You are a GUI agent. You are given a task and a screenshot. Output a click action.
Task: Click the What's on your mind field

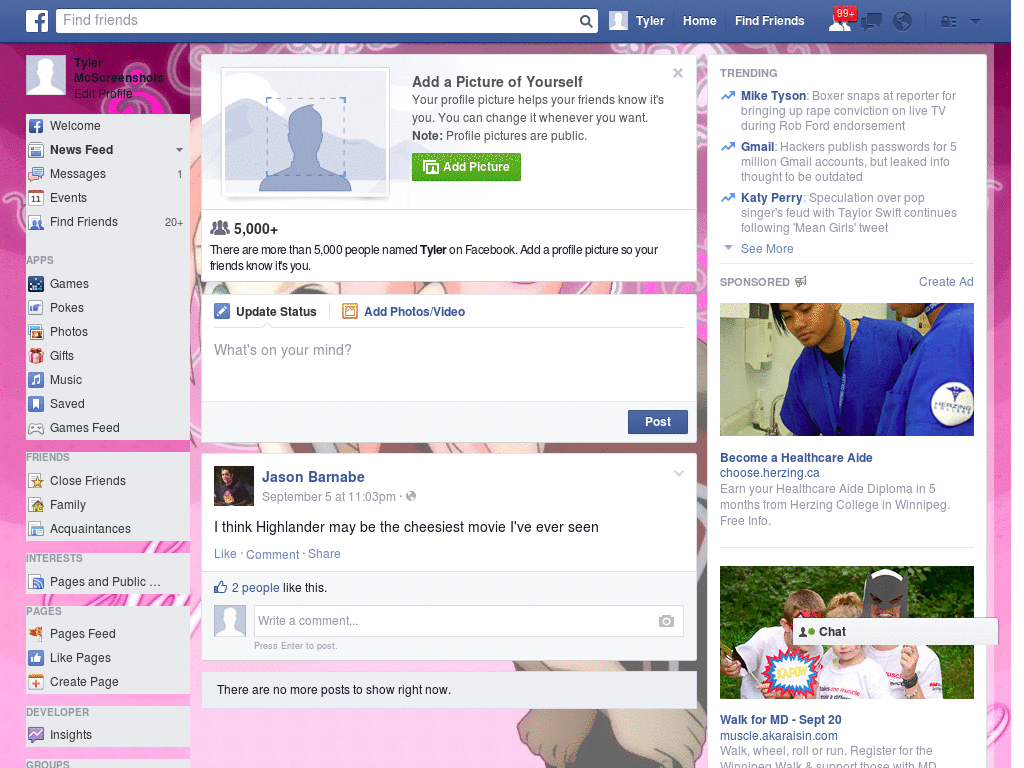click(x=449, y=366)
